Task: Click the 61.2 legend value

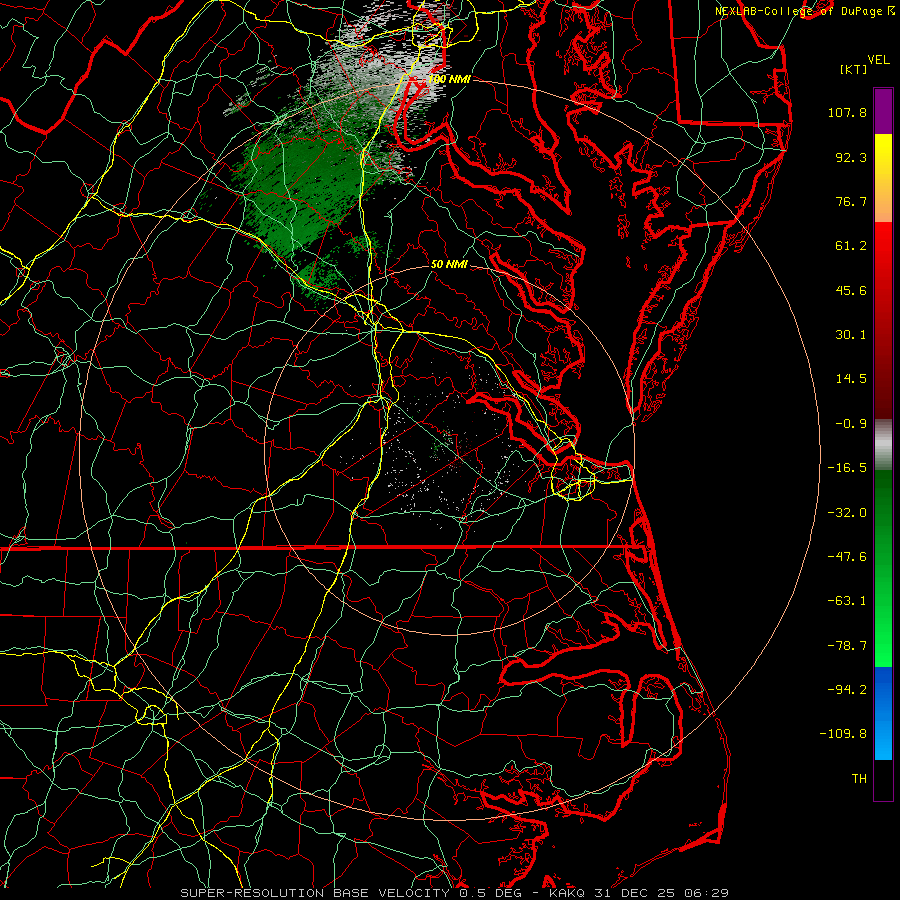Action: [x=851, y=246]
